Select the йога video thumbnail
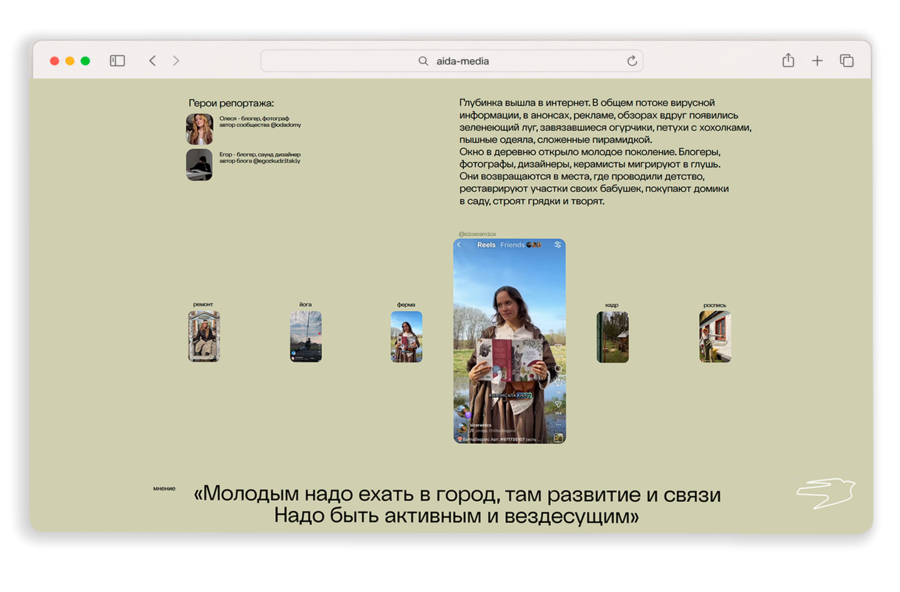 (x=306, y=336)
